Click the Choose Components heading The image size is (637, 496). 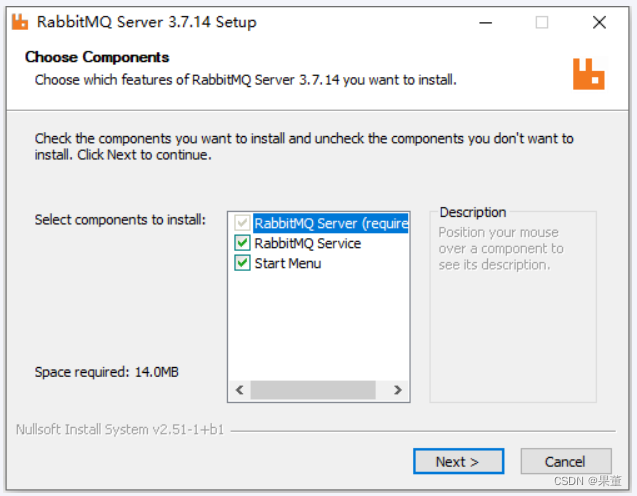[97, 57]
